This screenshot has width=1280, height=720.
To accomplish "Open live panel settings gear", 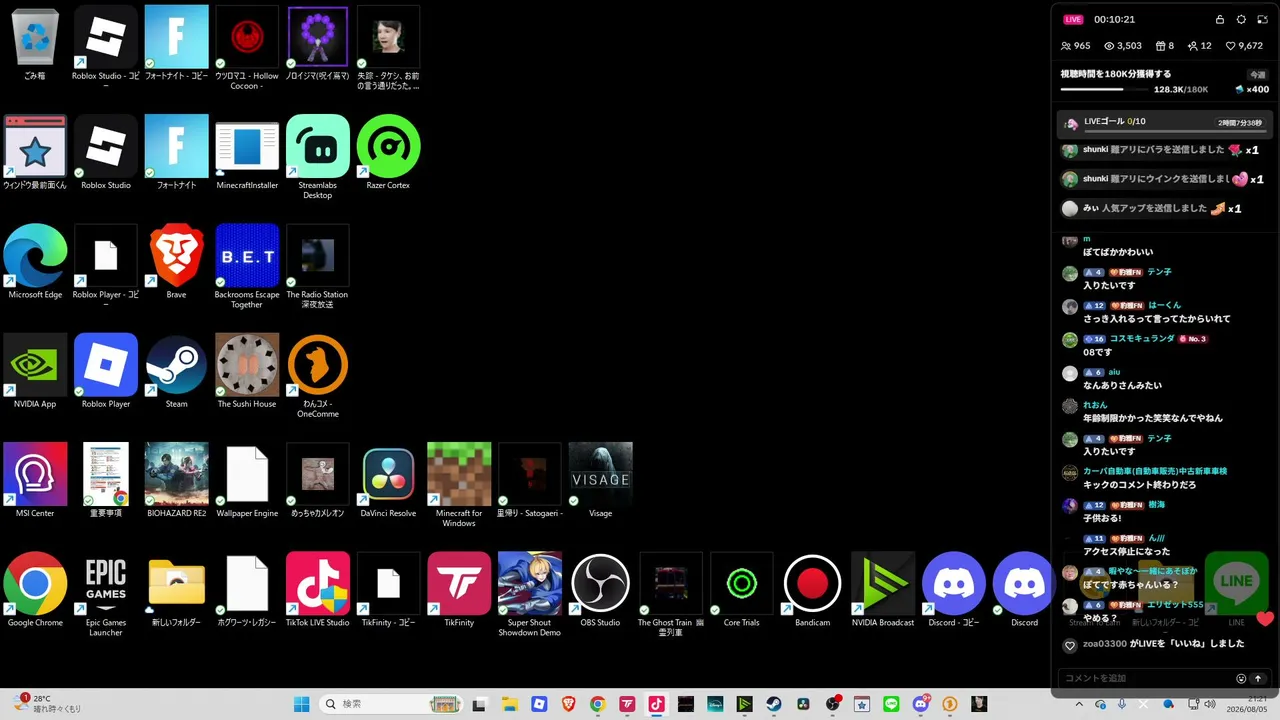I will point(1241,19).
